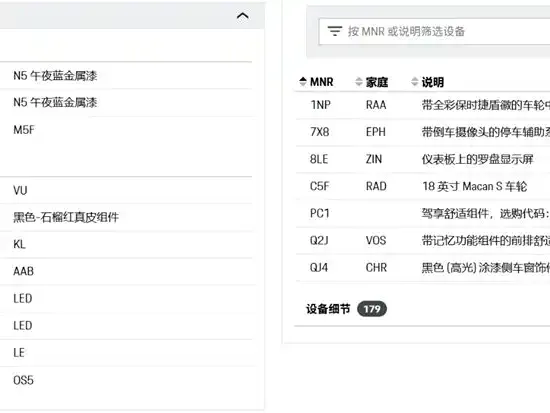This screenshot has width=550, height=413.
Task: Sort table by the MNR column
Action: [x=316, y=82]
